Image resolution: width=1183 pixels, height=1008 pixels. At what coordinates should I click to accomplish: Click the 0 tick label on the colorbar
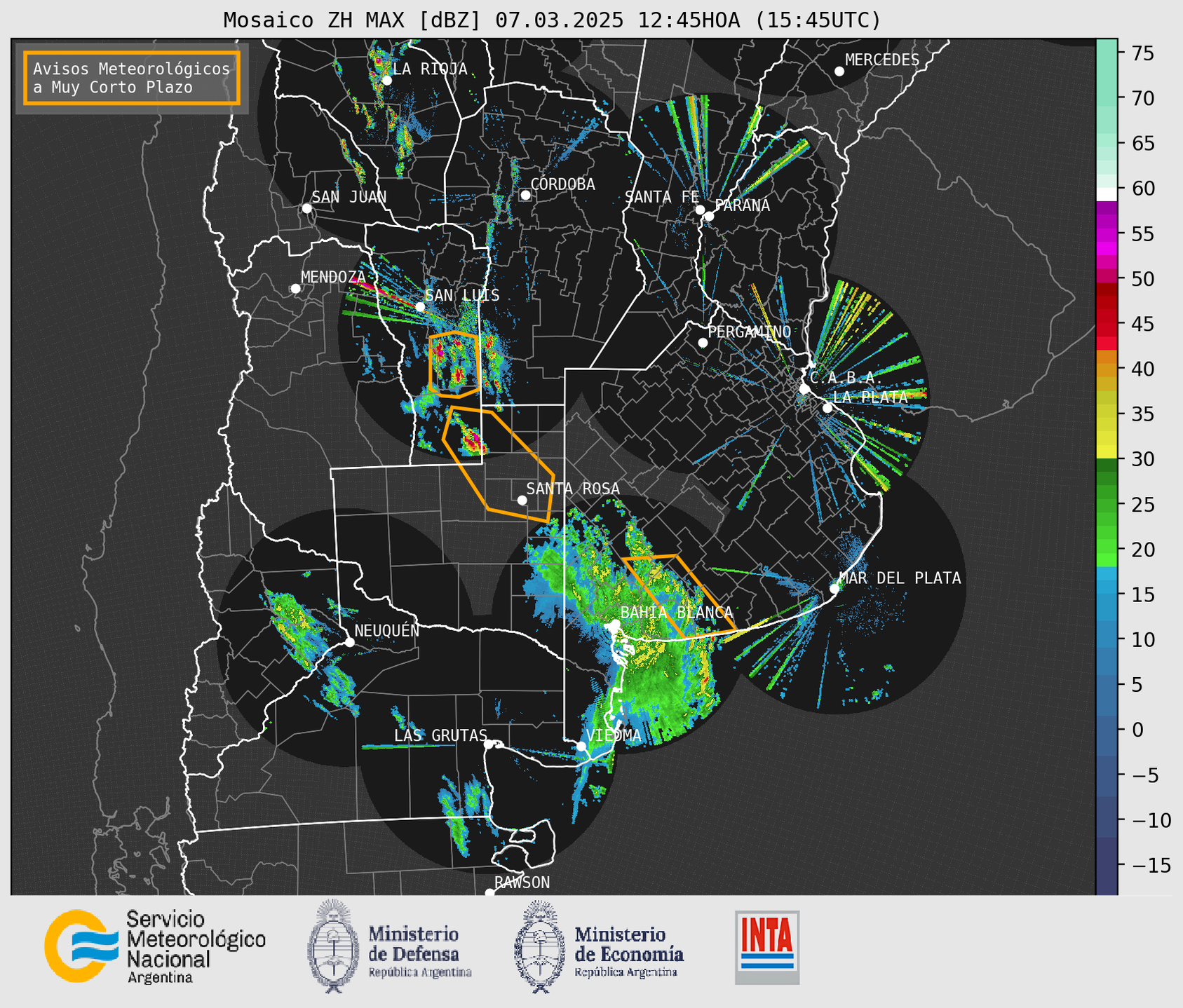[x=1139, y=730]
